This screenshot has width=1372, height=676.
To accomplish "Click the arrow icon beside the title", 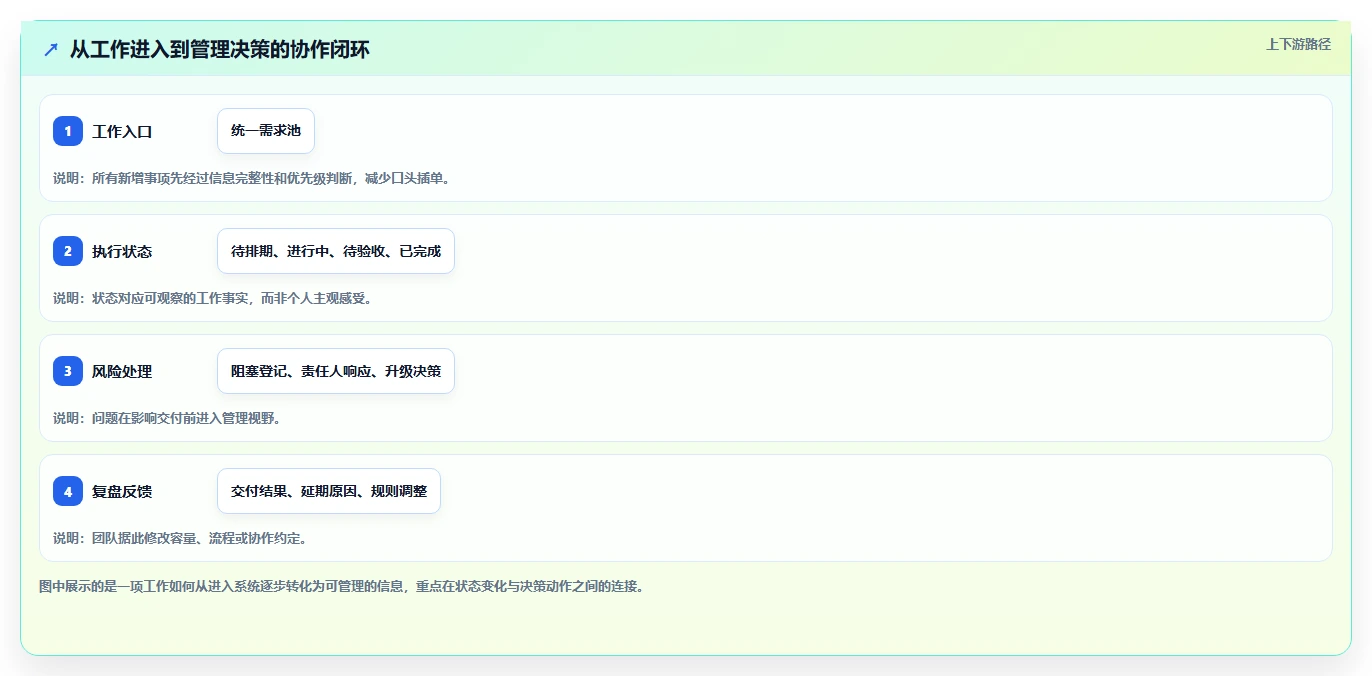I will click(51, 49).
